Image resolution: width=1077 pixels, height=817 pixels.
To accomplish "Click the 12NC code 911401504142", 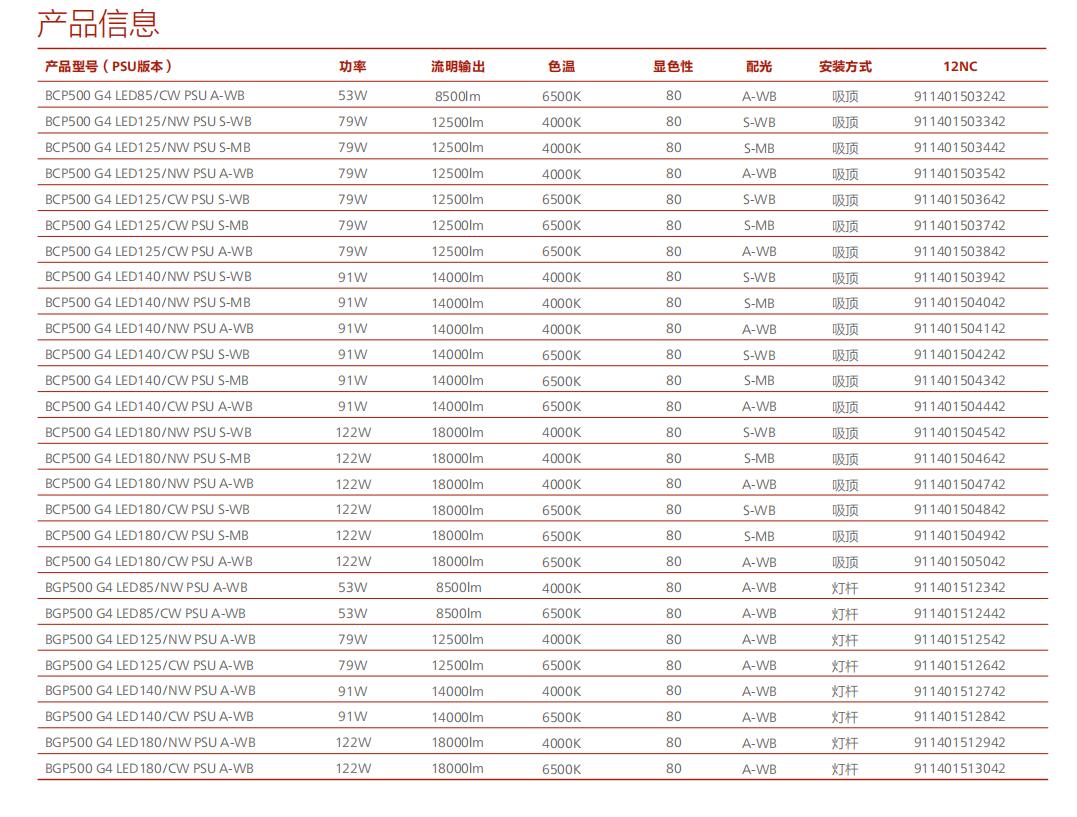I will pyautogui.click(x=959, y=329).
